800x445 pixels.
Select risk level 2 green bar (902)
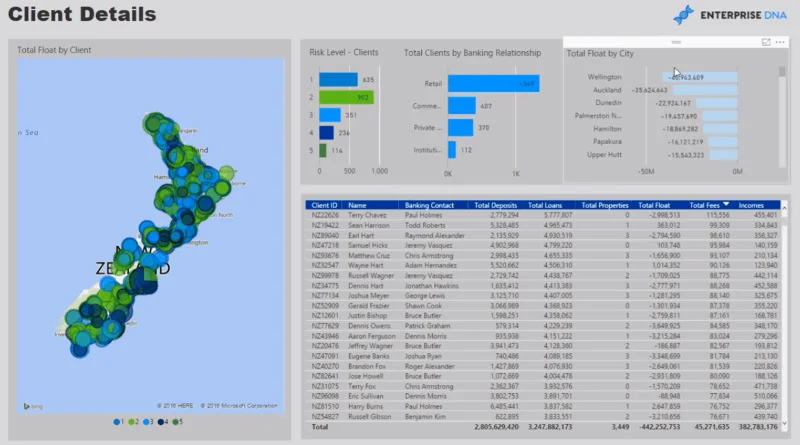346,97
